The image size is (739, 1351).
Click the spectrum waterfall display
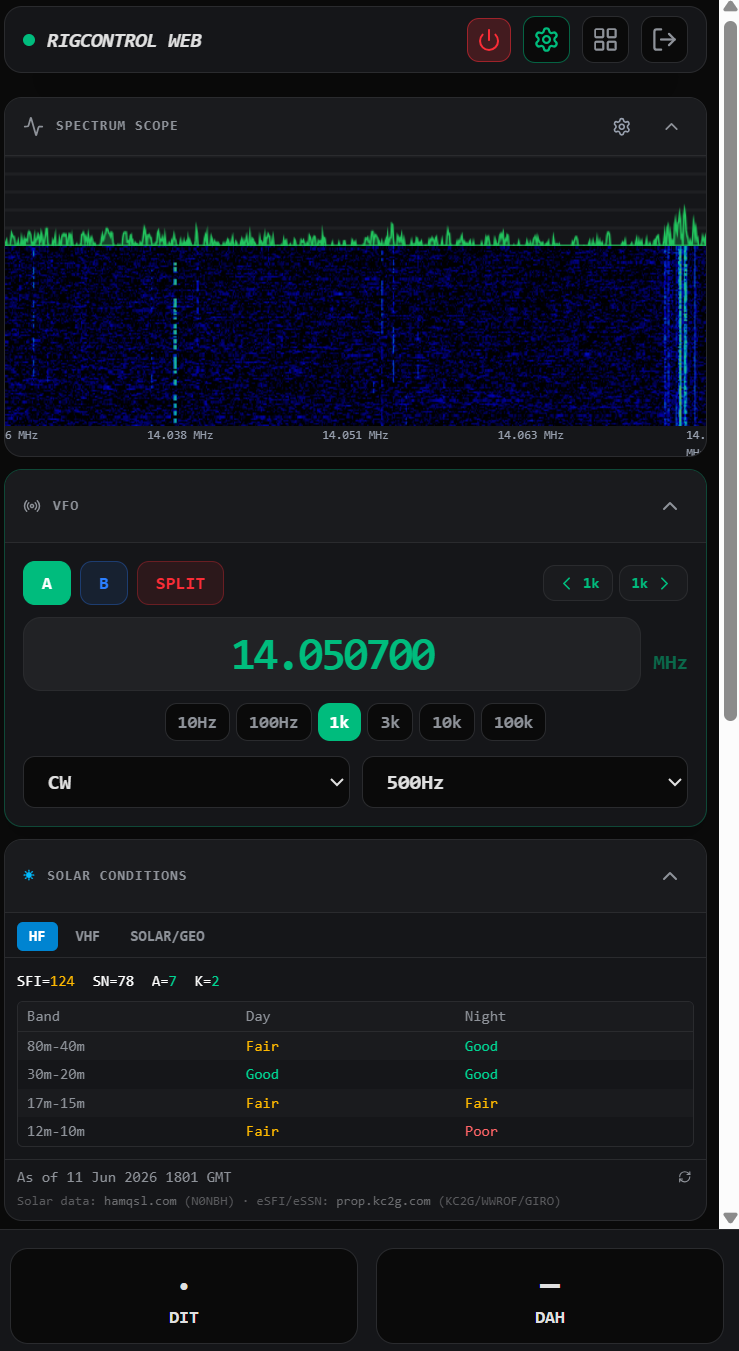click(355, 335)
